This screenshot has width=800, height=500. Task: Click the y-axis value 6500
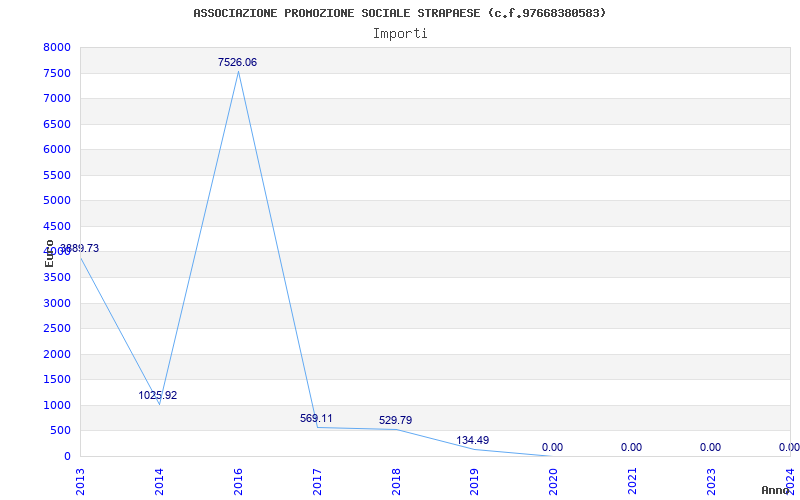pos(57,124)
